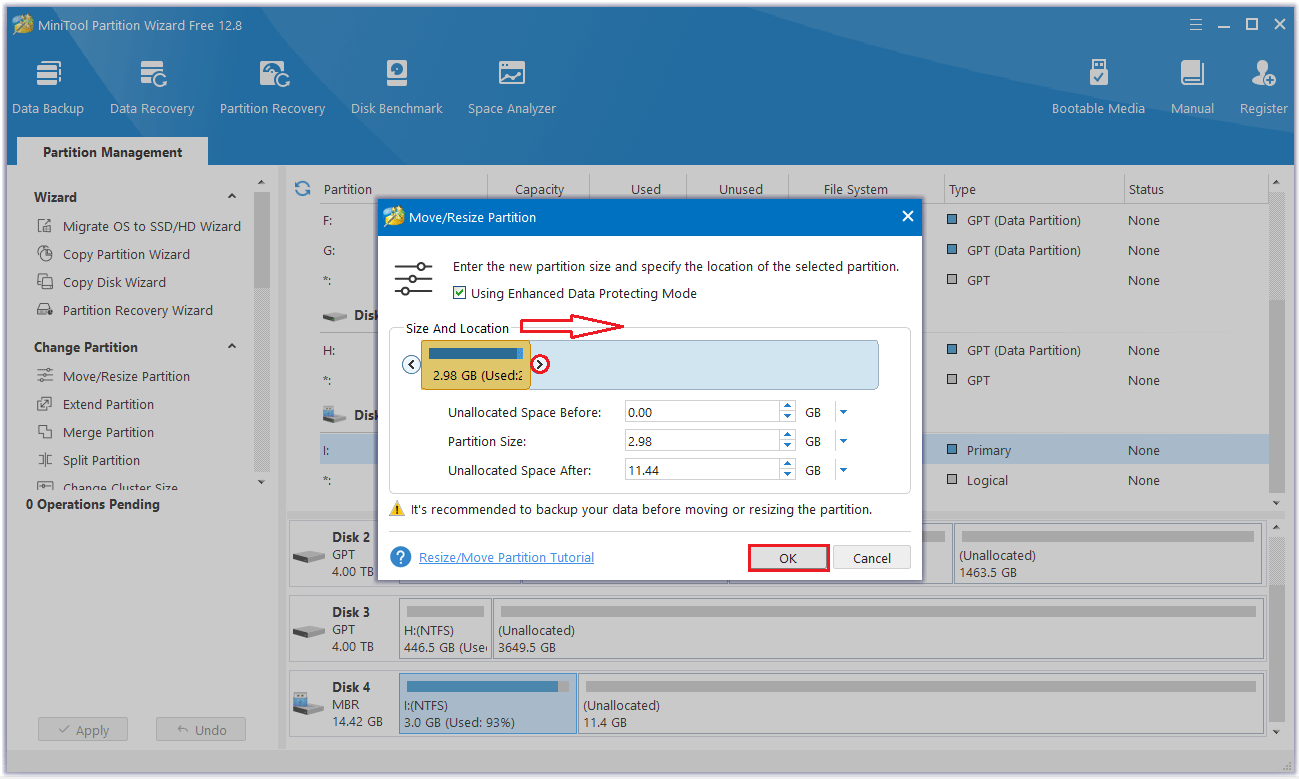Switch to the Partition Management tab

click(x=112, y=152)
